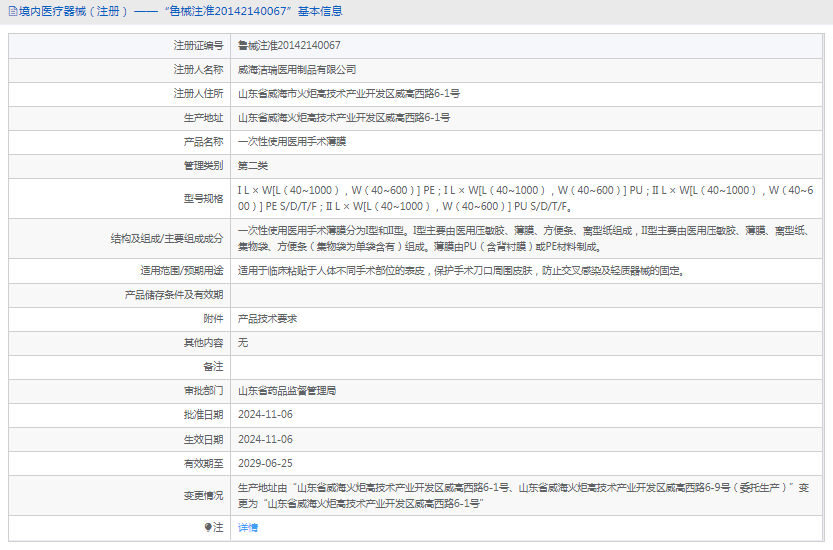Click the 型号规格 label
This screenshot has height=550, width=833.
[203, 198]
